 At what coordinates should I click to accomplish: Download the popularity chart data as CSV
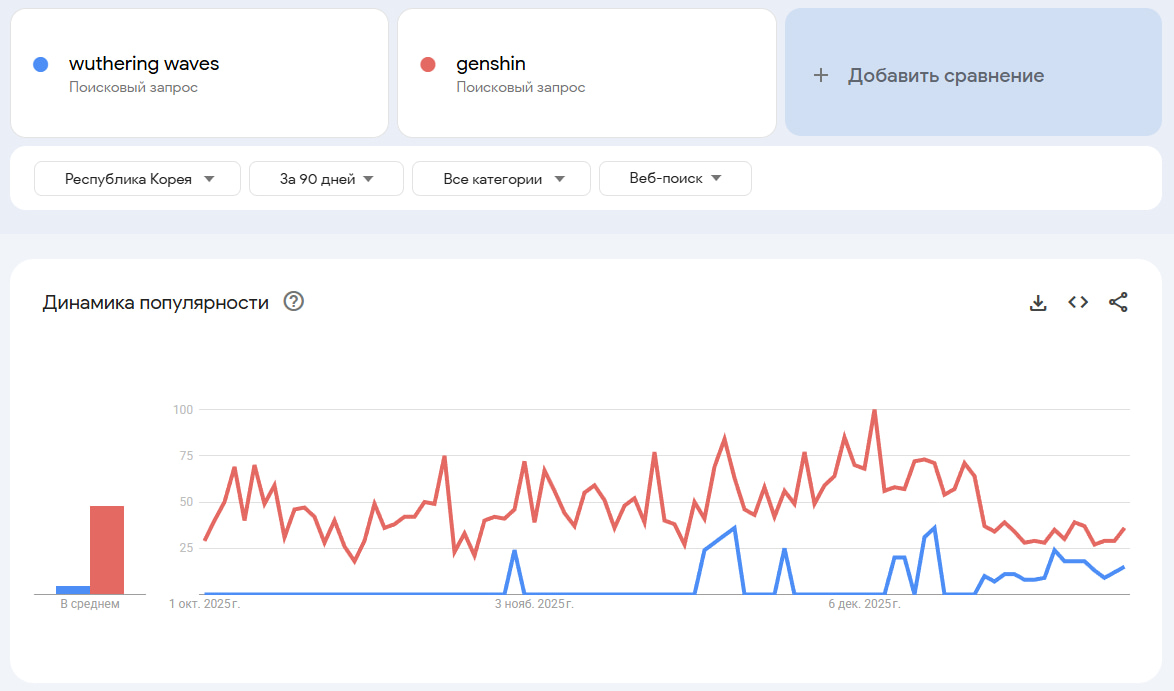[x=1038, y=302]
